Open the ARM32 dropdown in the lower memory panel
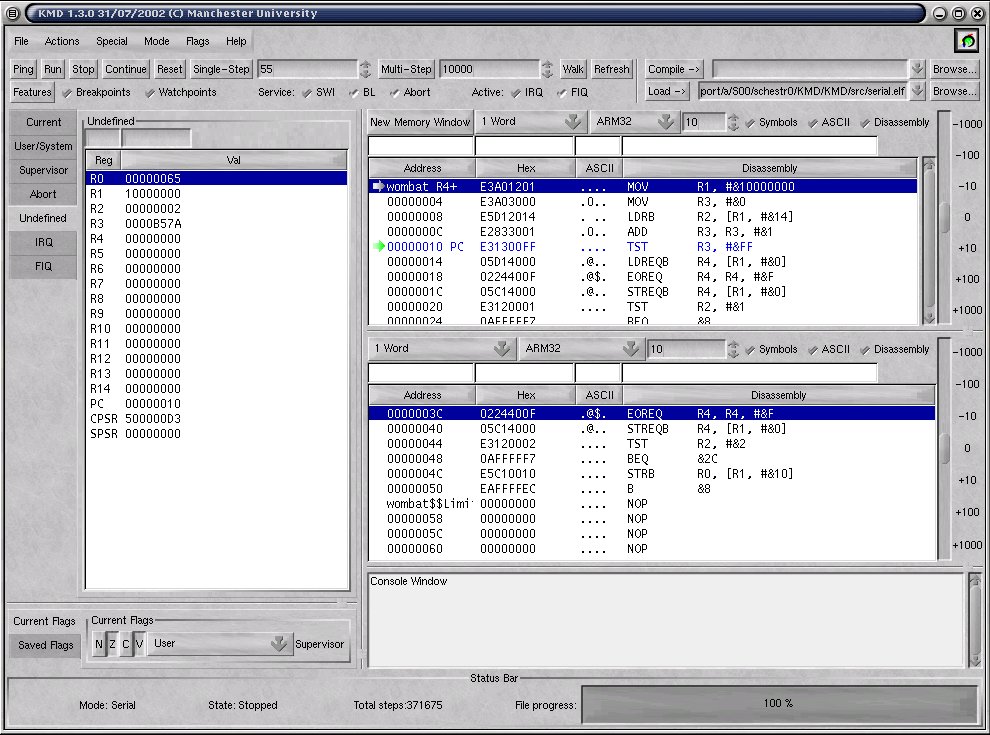The width and height of the screenshot is (990, 735). [580, 349]
